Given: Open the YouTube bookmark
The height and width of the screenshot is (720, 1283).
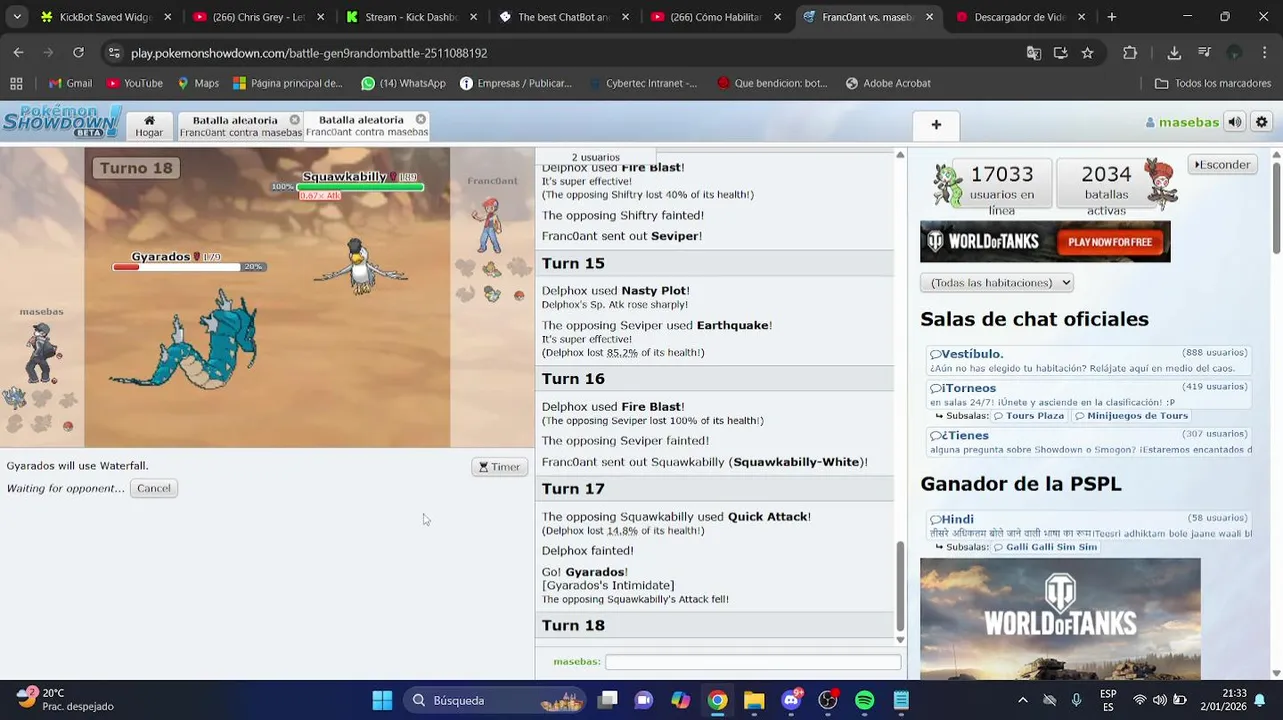Looking at the screenshot, I should [135, 83].
